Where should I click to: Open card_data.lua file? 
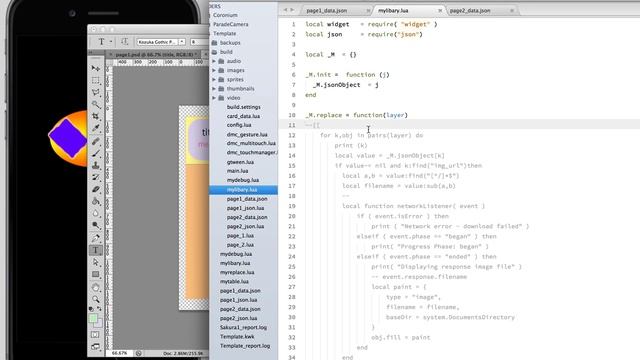[243, 116]
